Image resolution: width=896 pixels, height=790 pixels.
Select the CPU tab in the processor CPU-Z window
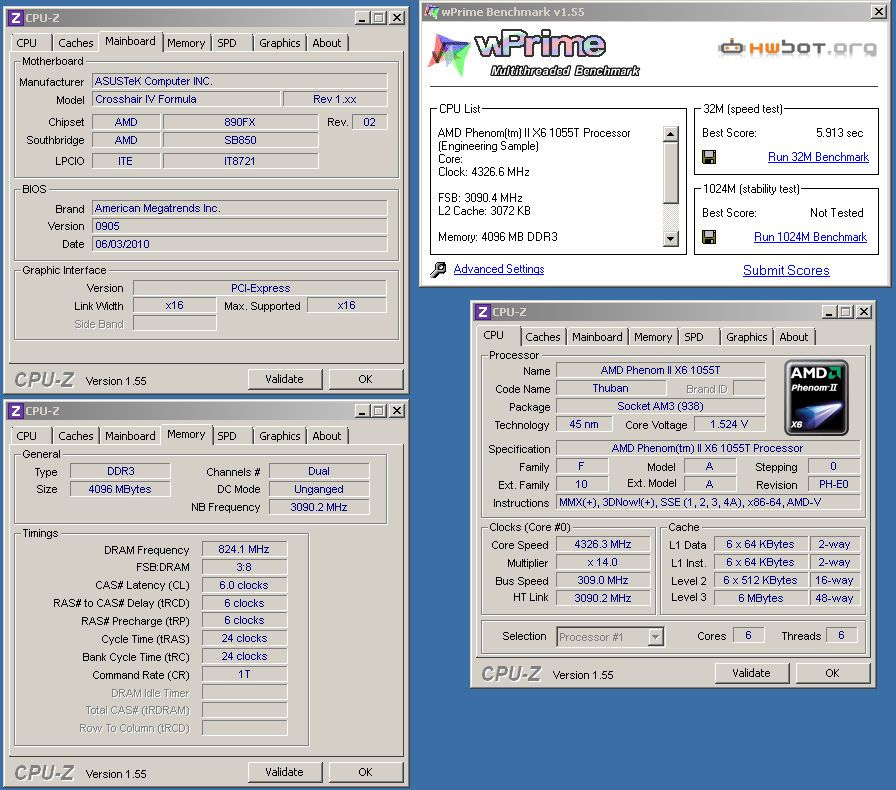tap(494, 336)
